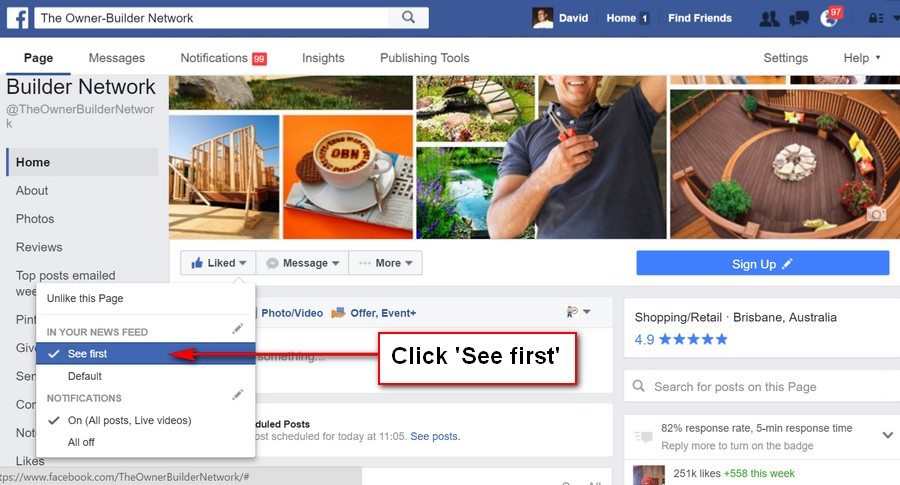Open the globe notifications icon

point(828,18)
